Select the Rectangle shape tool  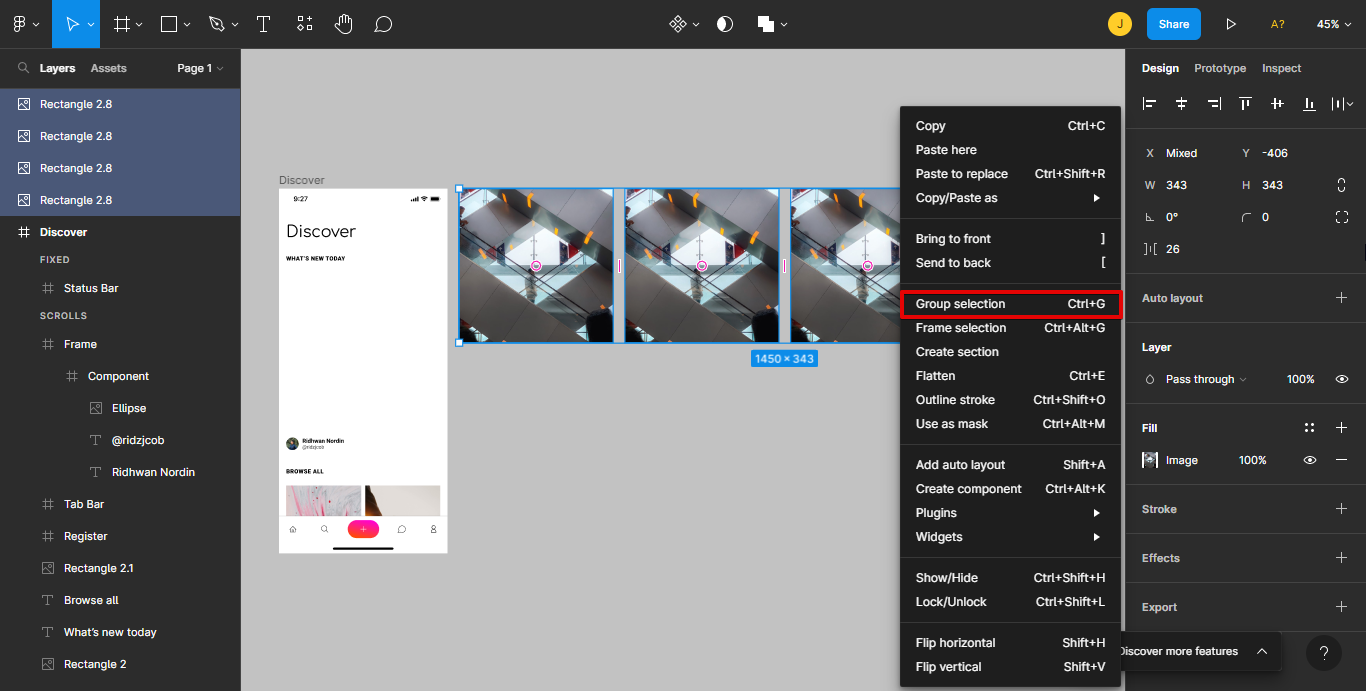pos(169,24)
